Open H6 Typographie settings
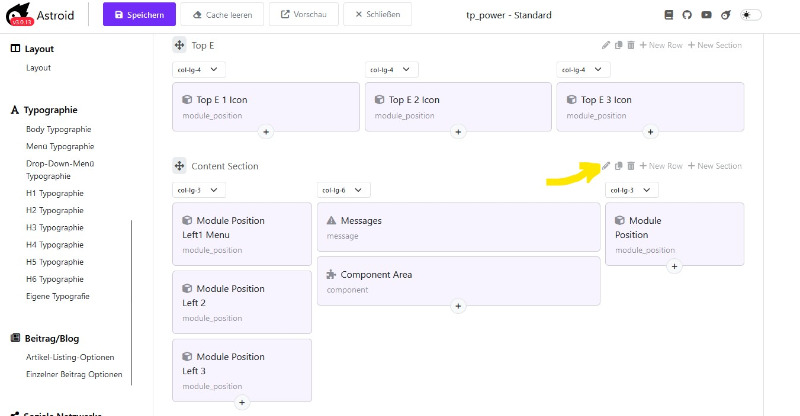This screenshot has height=416, width=800. pos(55,279)
